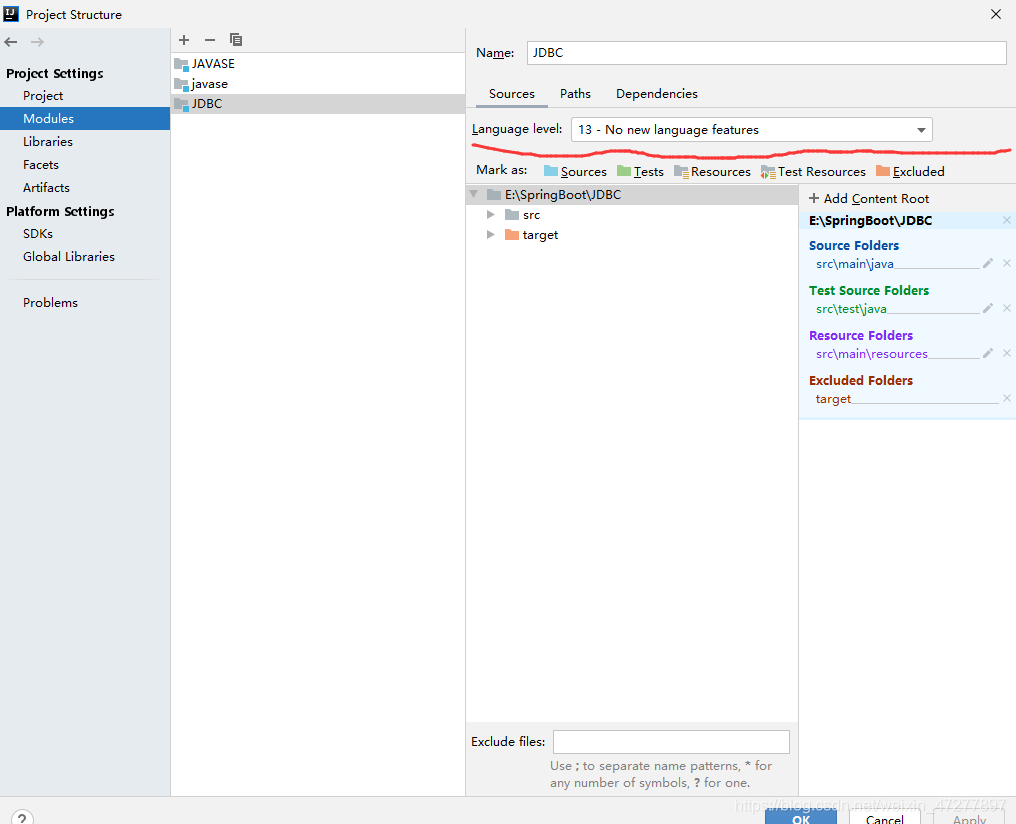Viewport: 1016px width, 824px height.
Task: Unmark src\main\resources resource folder
Action: coord(1006,353)
